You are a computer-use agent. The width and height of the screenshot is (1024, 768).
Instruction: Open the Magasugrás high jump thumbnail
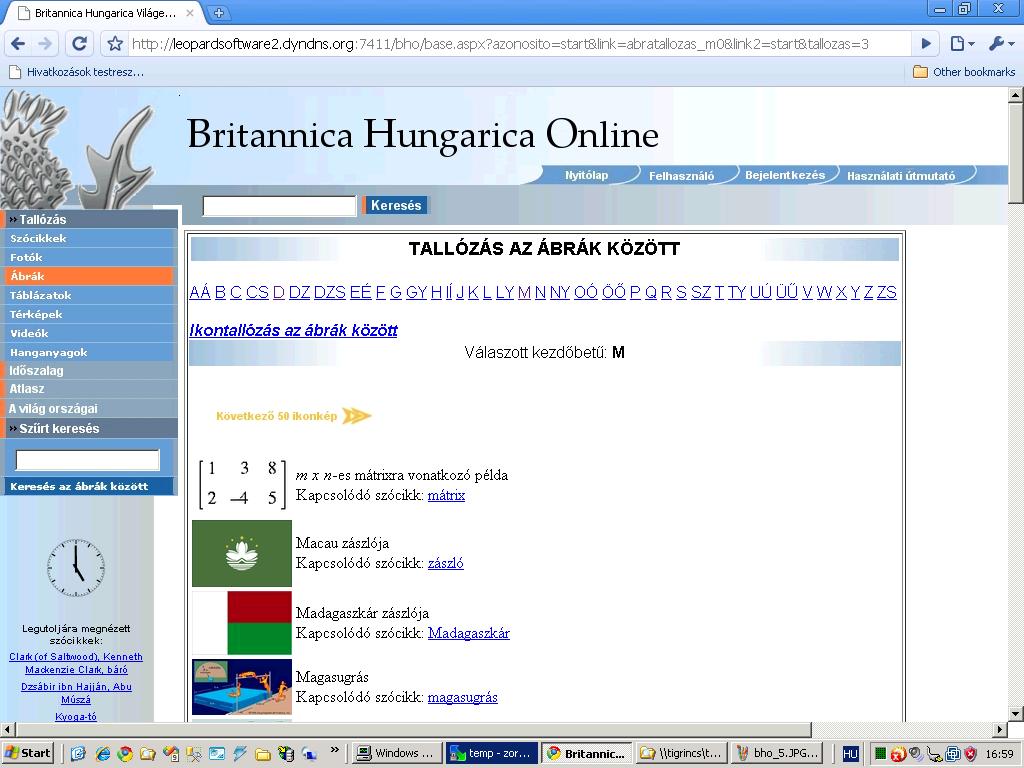pyautogui.click(x=242, y=687)
